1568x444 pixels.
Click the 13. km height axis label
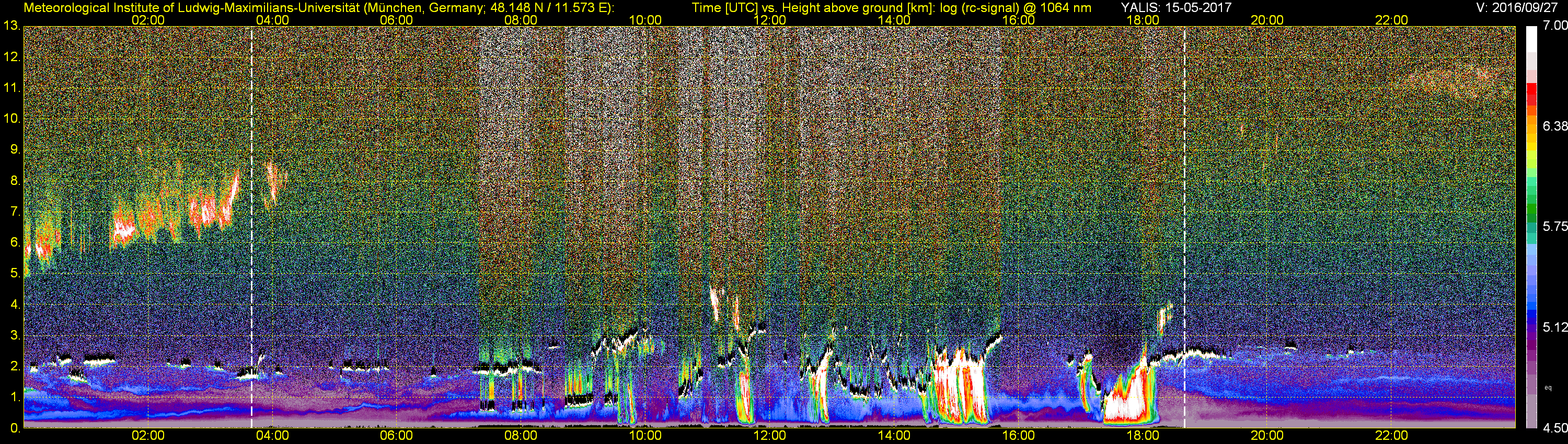pyautogui.click(x=11, y=26)
